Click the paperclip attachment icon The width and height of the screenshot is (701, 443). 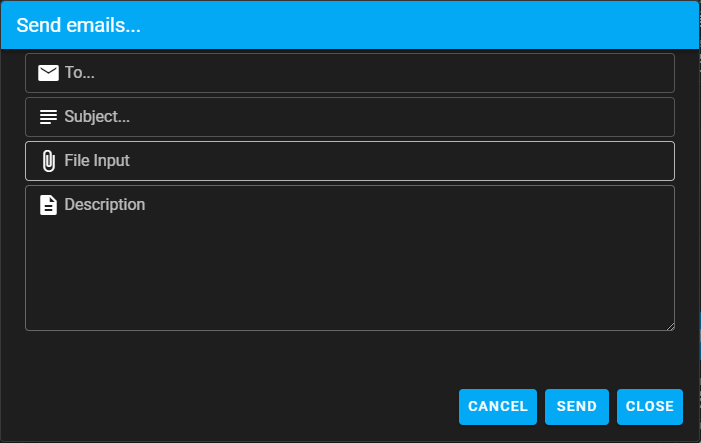48,161
